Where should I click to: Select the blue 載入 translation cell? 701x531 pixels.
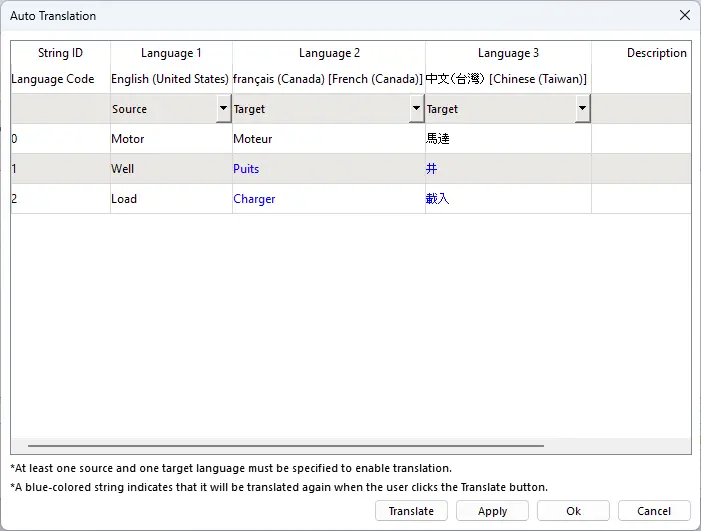pyautogui.click(x=508, y=198)
